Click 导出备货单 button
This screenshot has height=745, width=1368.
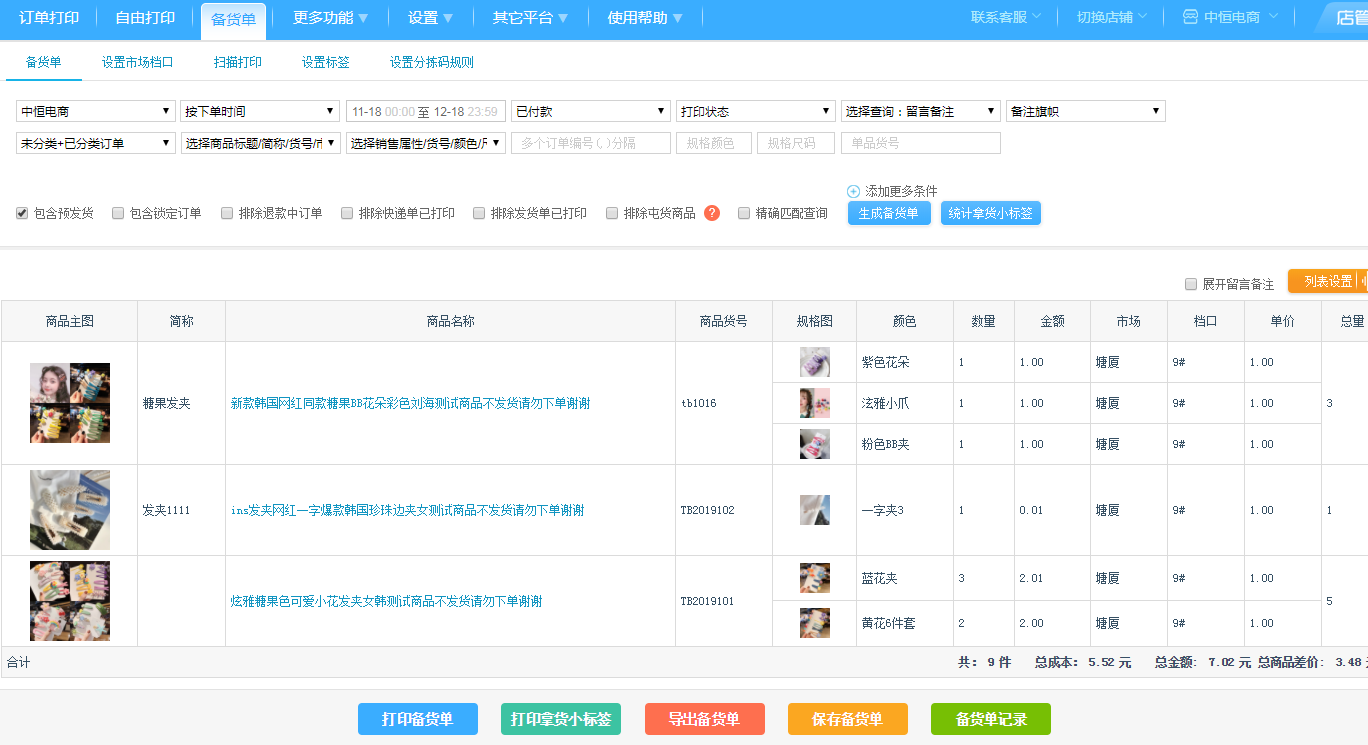[705, 719]
